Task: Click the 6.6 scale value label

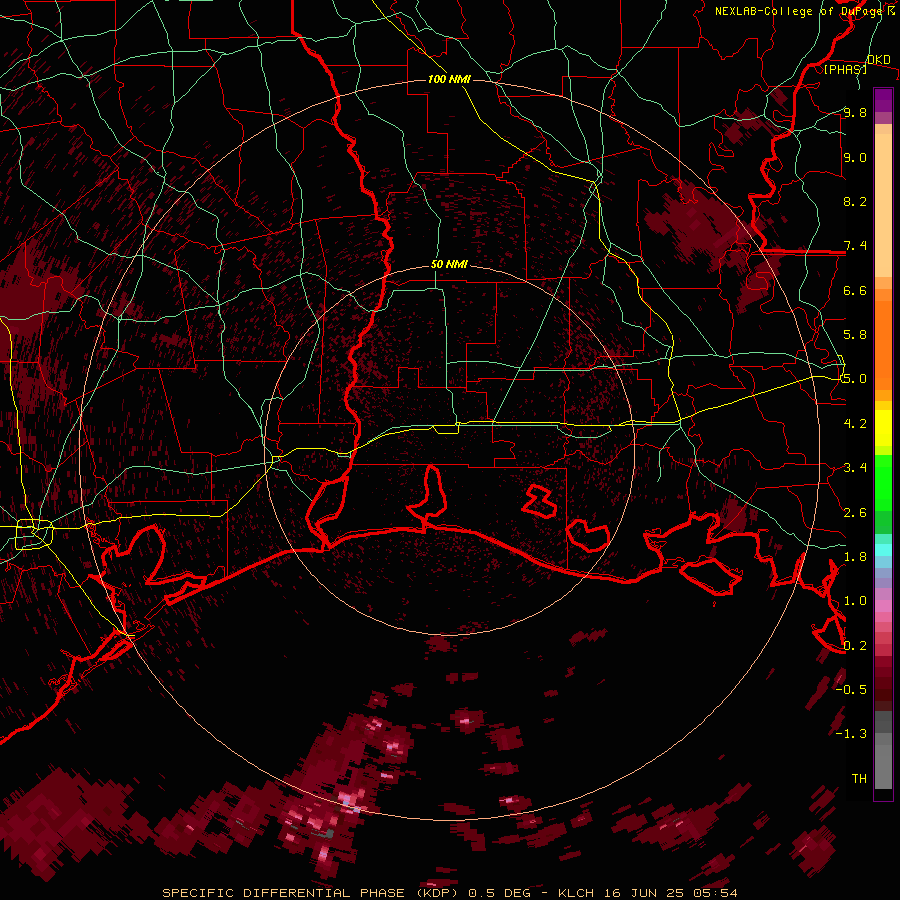Action: tap(855, 290)
